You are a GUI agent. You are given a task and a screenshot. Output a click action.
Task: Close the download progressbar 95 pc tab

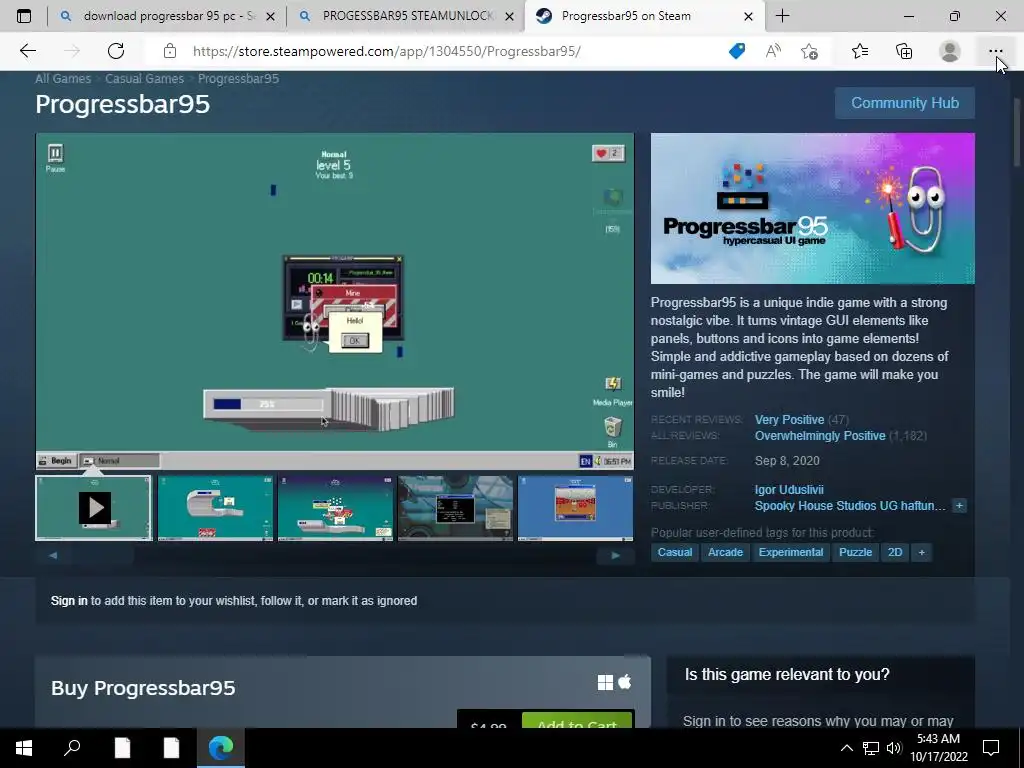(x=271, y=16)
